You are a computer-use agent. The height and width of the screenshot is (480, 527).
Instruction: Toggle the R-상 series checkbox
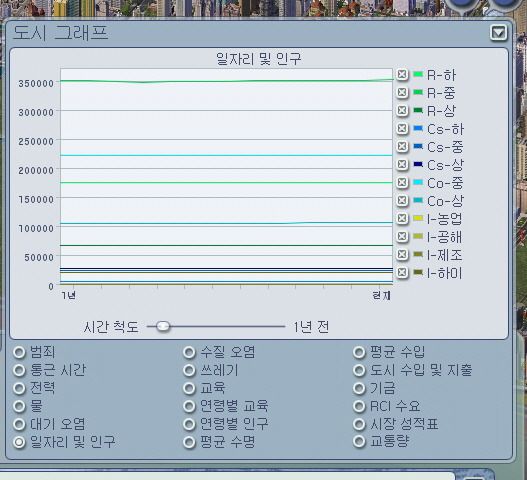click(402, 110)
